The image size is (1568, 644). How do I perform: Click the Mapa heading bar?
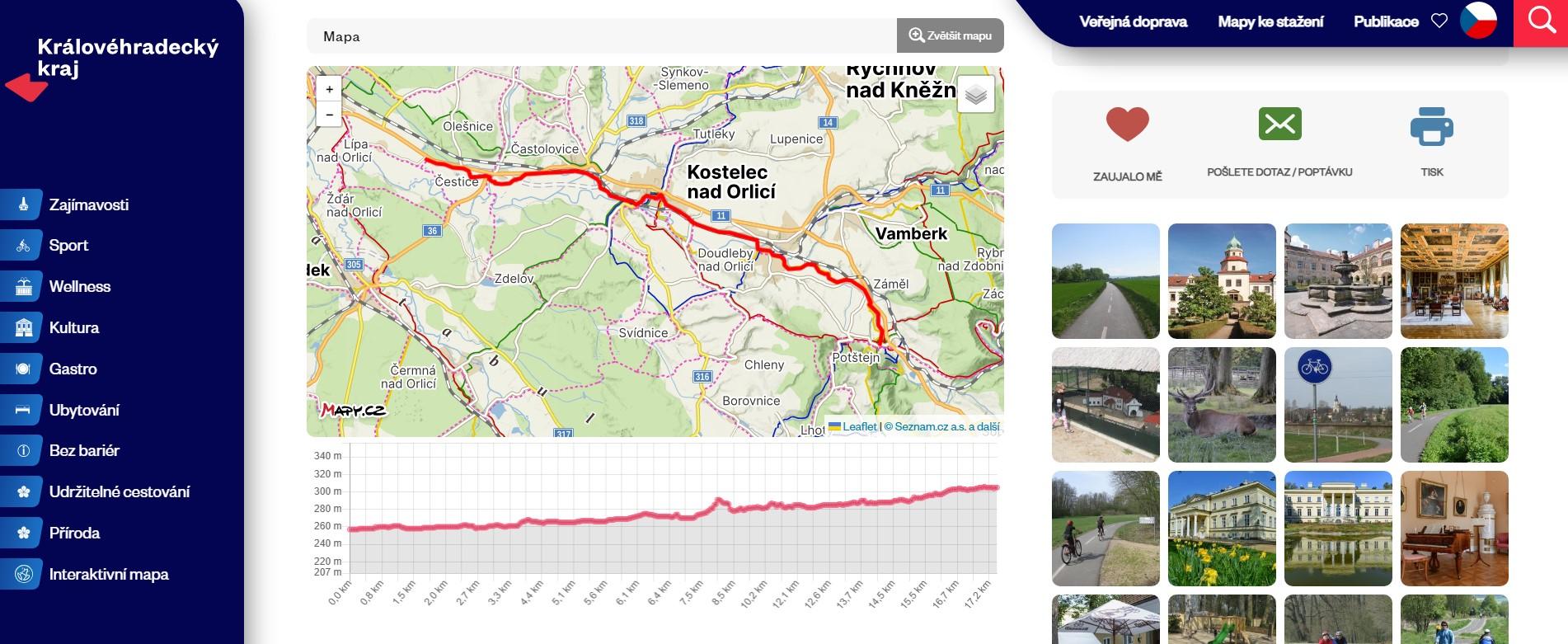602,35
